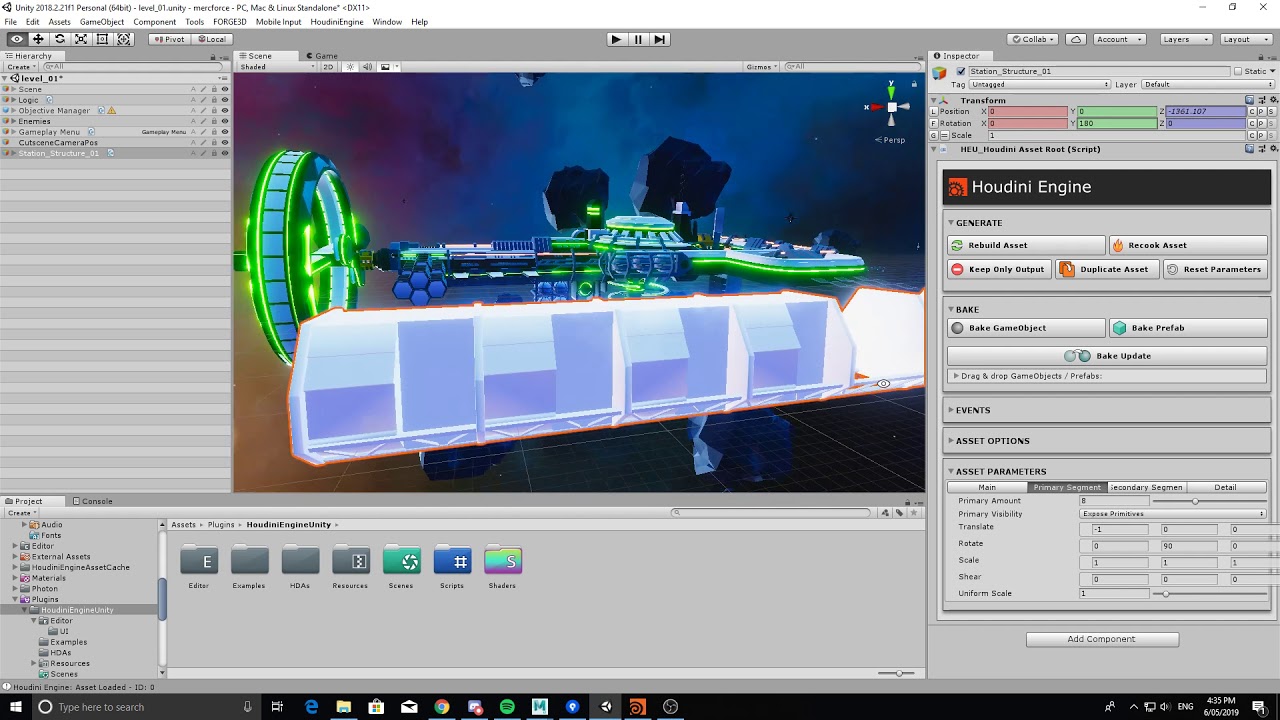Enable the Static checkbox
The height and width of the screenshot is (720, 1280).
(x=1238, y=72)
